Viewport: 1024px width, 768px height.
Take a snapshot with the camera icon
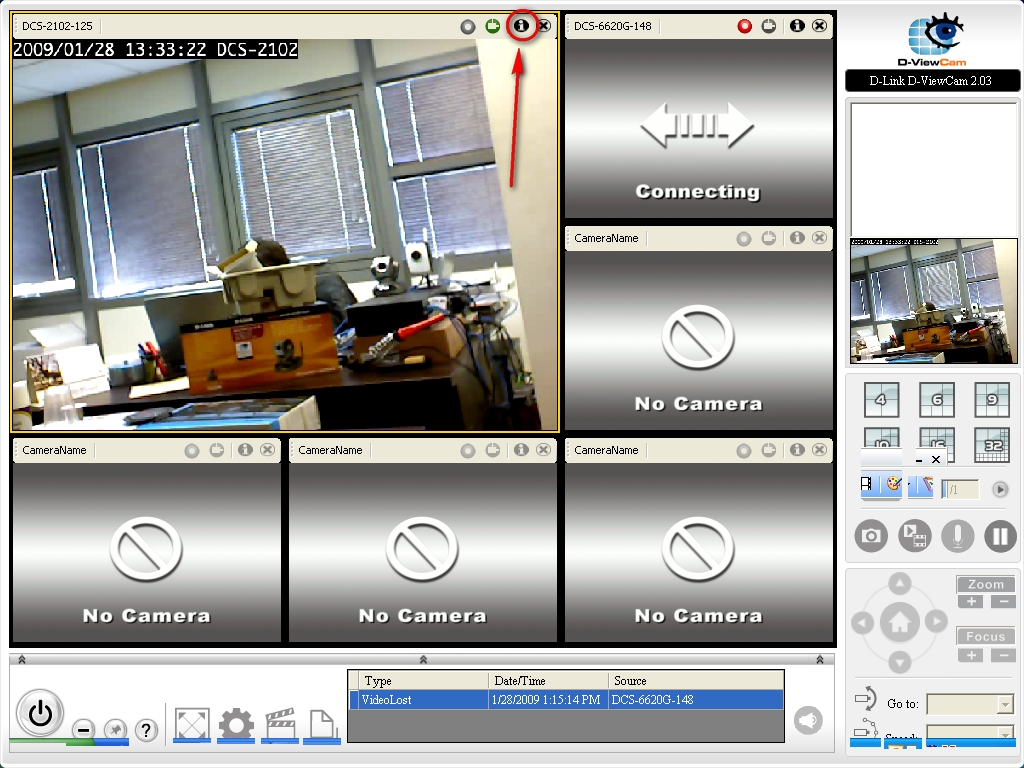tap(871, 536)
